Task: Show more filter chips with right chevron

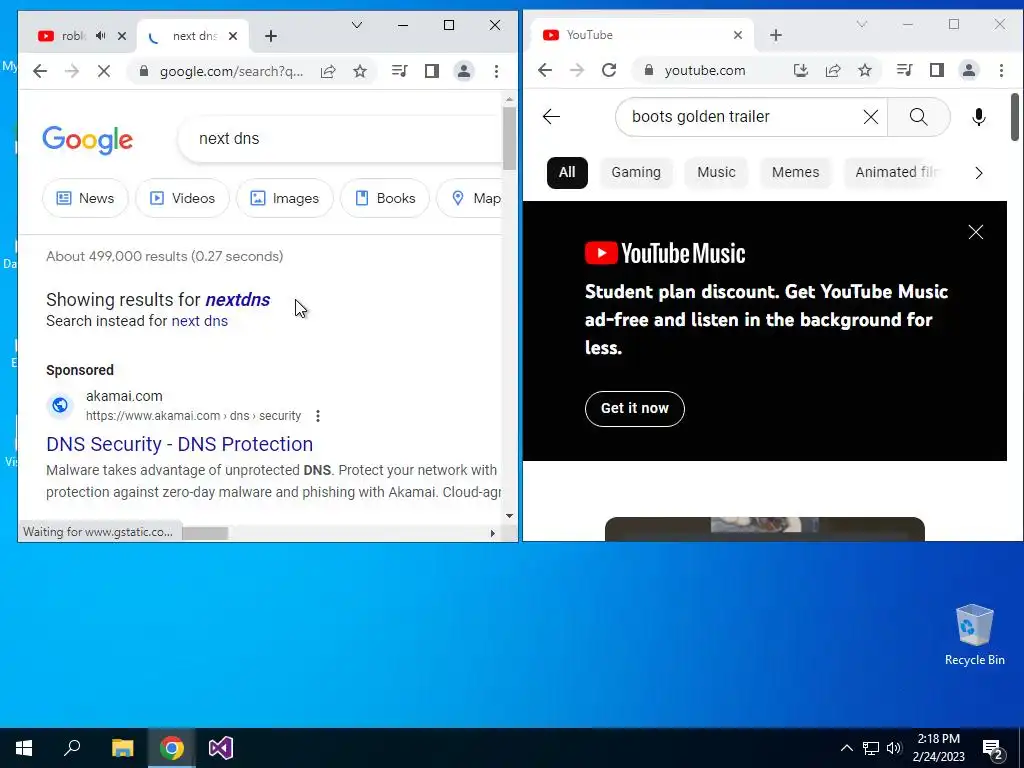Action: coord(978,173)
